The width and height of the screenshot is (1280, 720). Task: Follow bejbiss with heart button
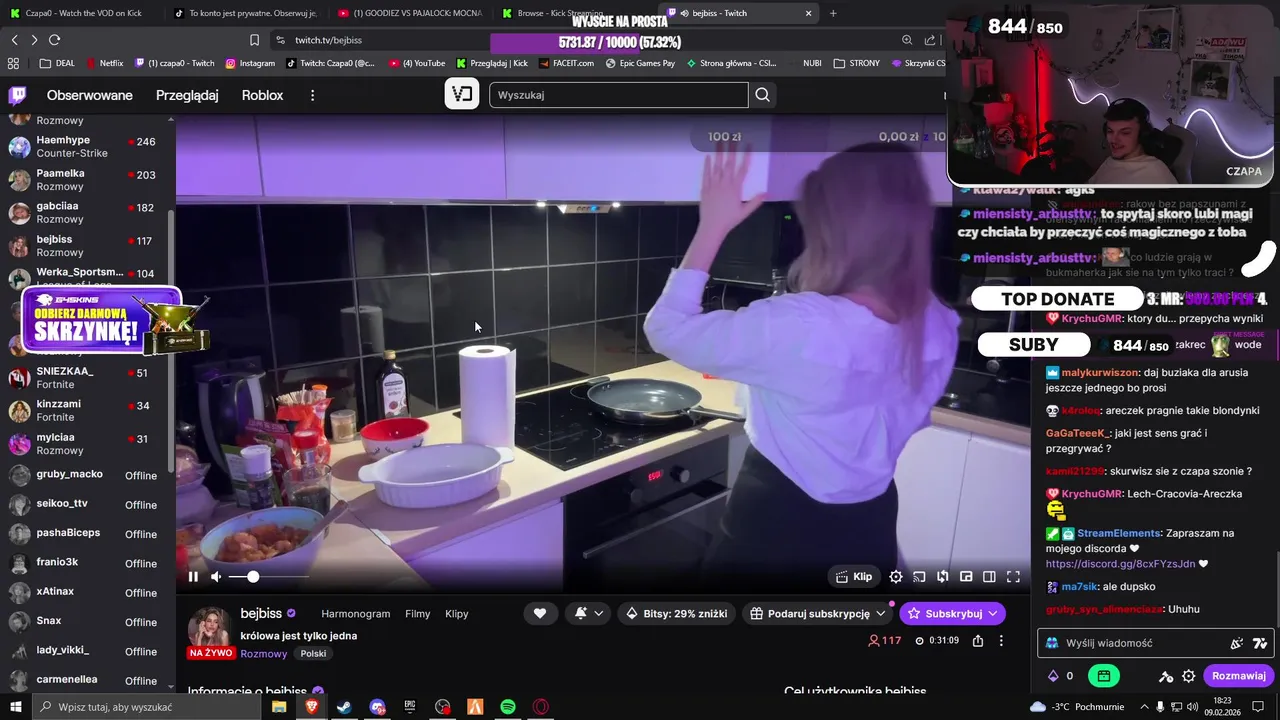pos(540,613)
